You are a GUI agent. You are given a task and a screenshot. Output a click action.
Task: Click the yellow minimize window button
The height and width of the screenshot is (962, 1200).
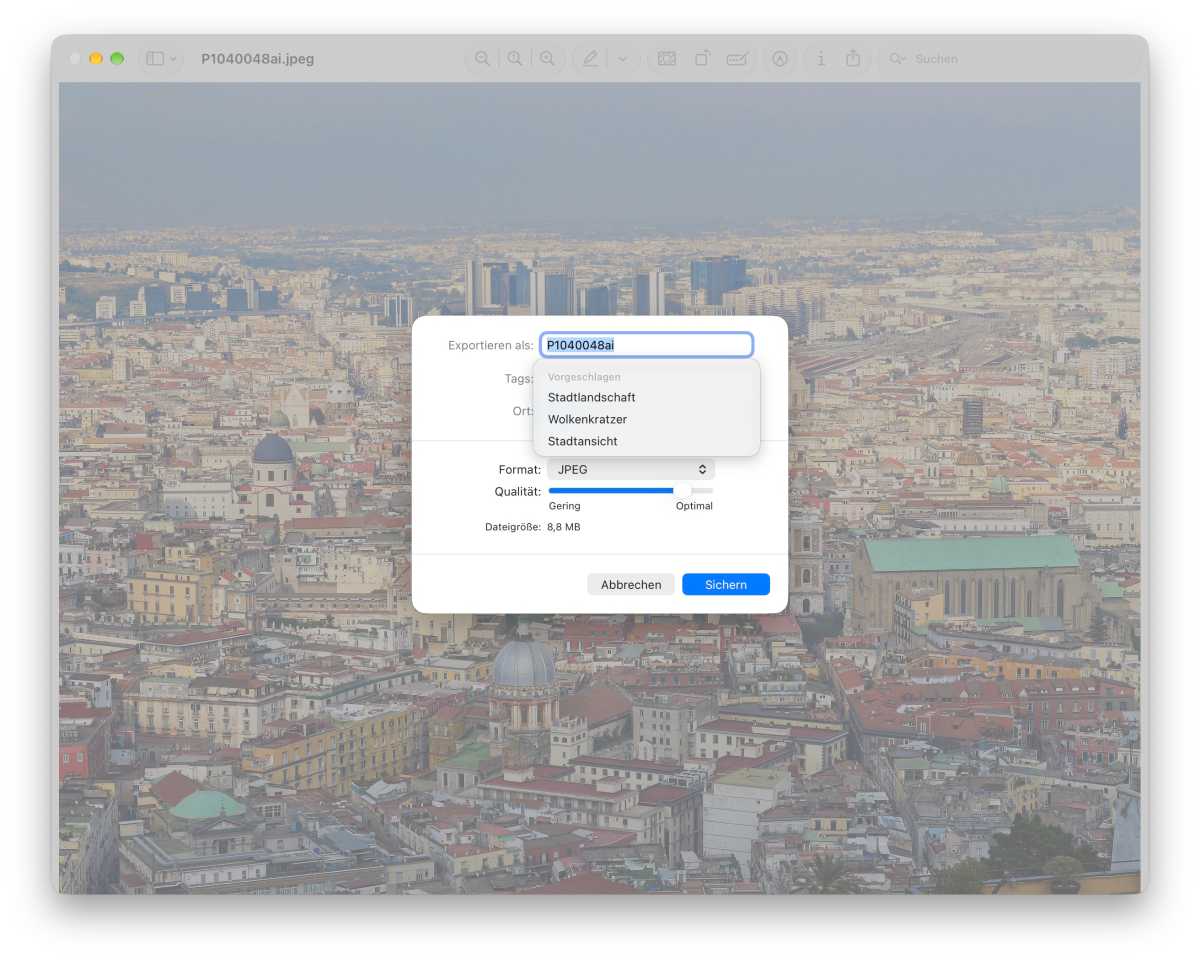click(96, 59)
